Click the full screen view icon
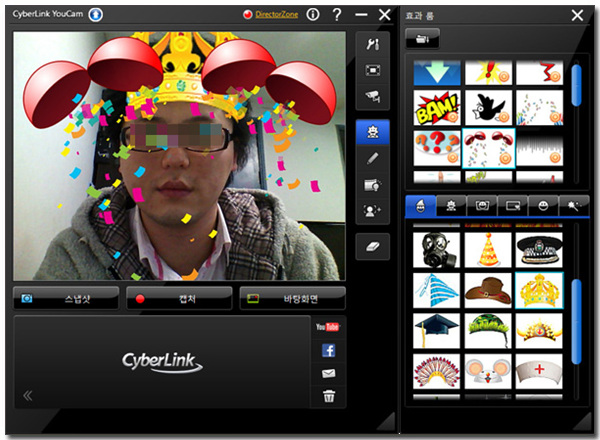Screen dimensions: 600x440 [x=372, y=71]
